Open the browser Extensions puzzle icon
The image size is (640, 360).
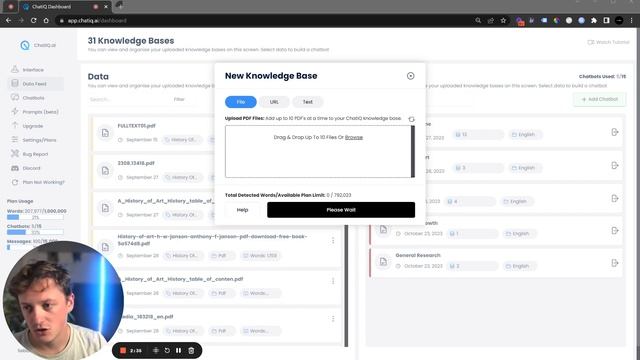pos(594,20)
